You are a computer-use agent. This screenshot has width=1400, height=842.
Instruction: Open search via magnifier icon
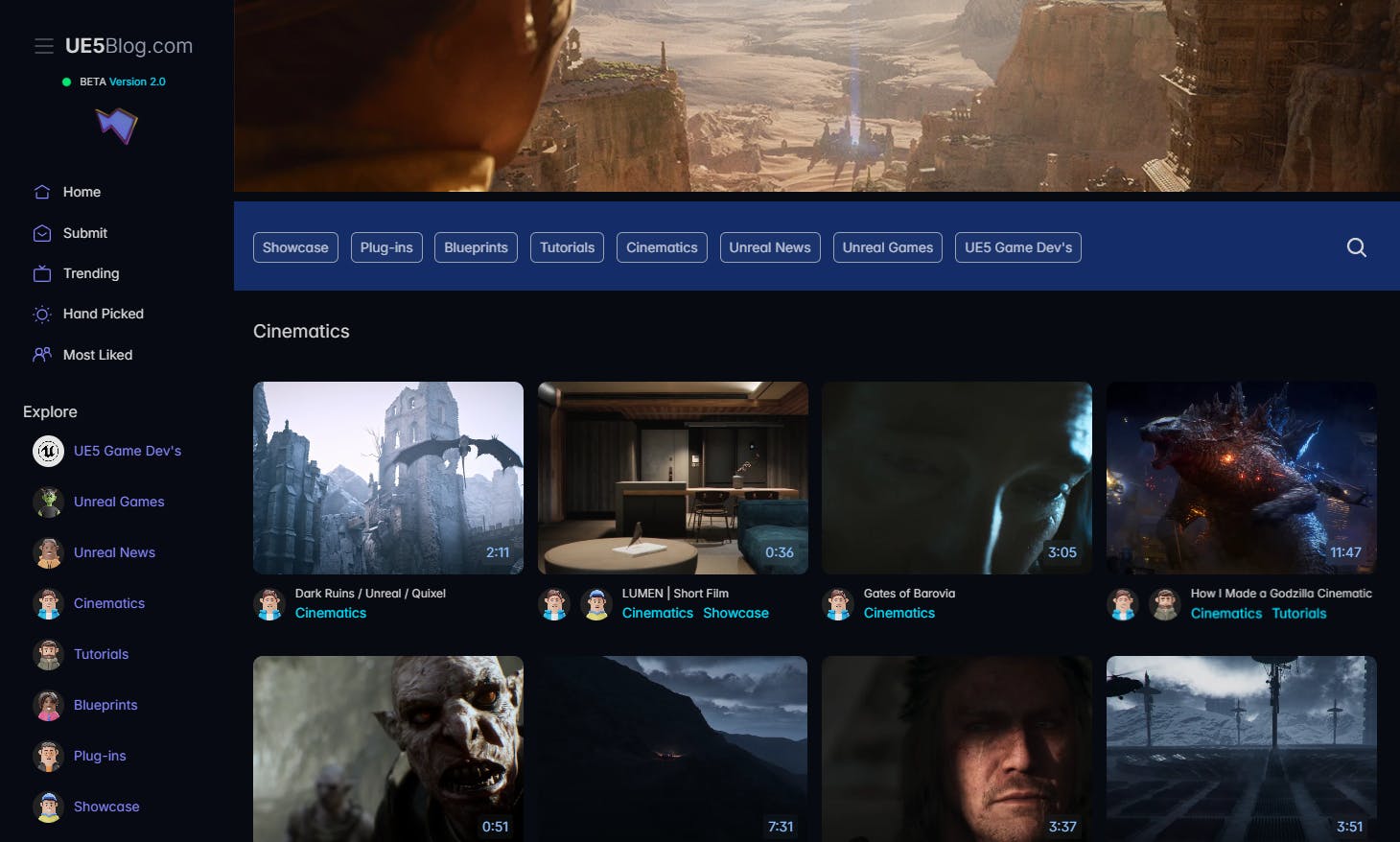click(x=1356, y=247)
